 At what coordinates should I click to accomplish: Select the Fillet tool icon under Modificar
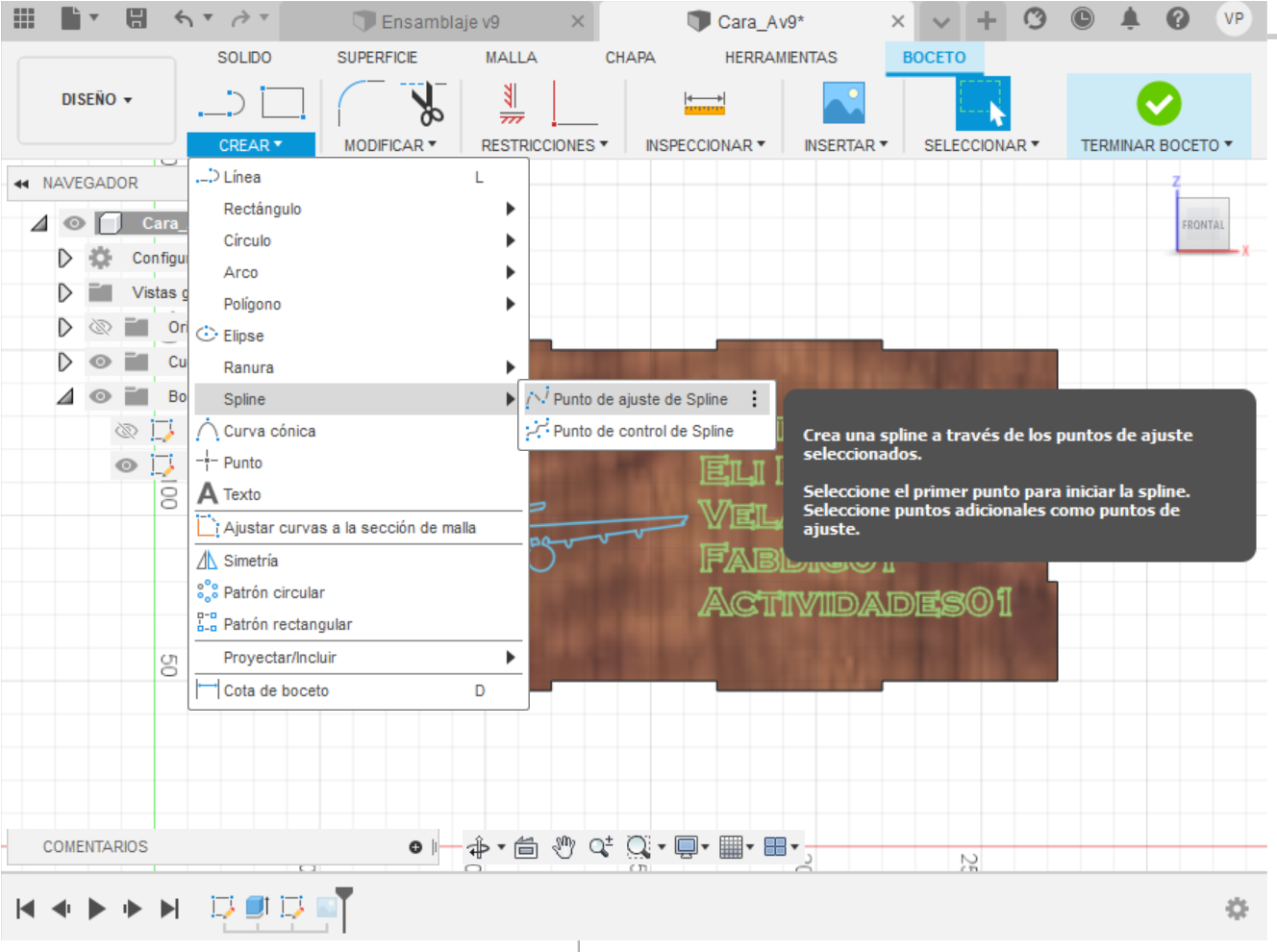[363, 103]
